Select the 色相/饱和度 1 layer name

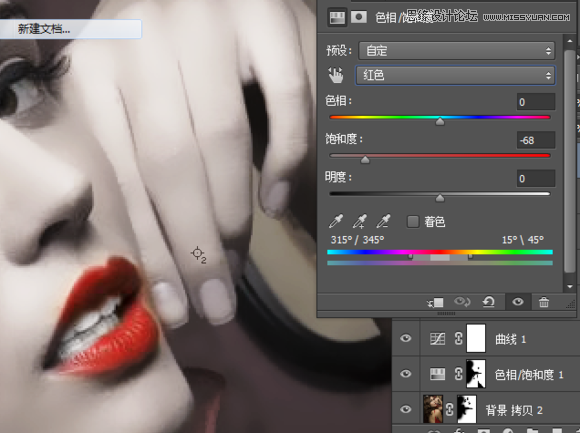529,375
